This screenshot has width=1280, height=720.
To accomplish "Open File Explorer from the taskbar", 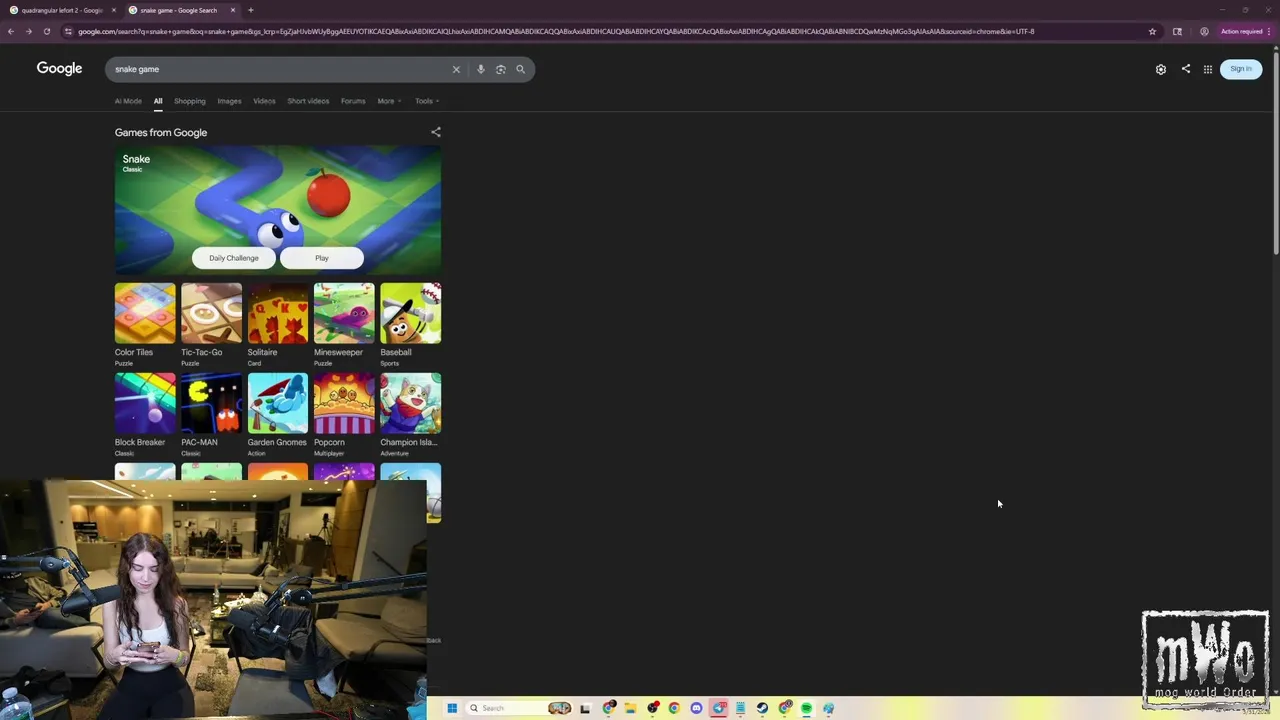I will pyautogui.click(x=631, y=708).
